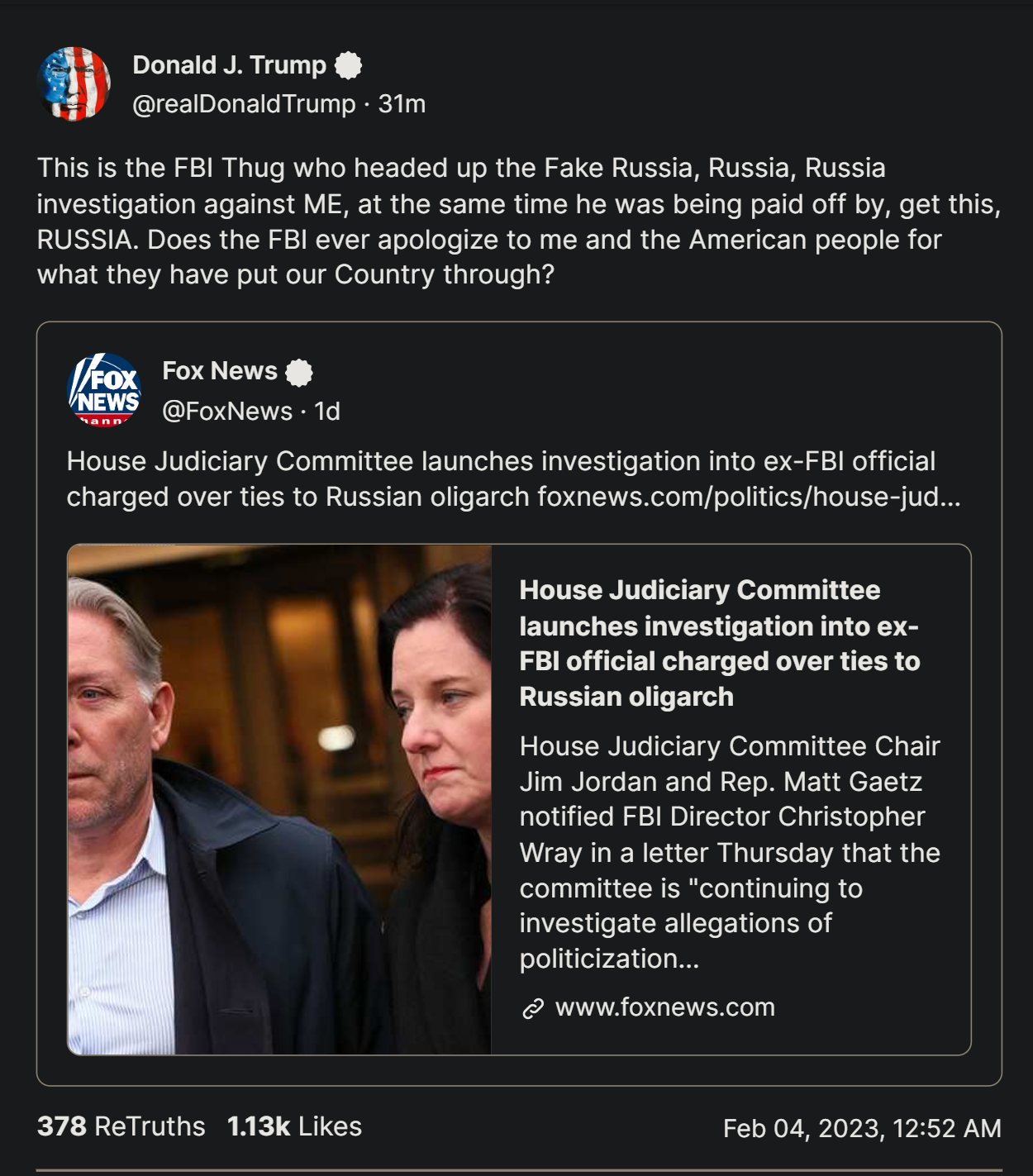Click the verified badge beside Donald J. Trump
The height and width of the screenshot is (1176, 1033).
(348, 65)
